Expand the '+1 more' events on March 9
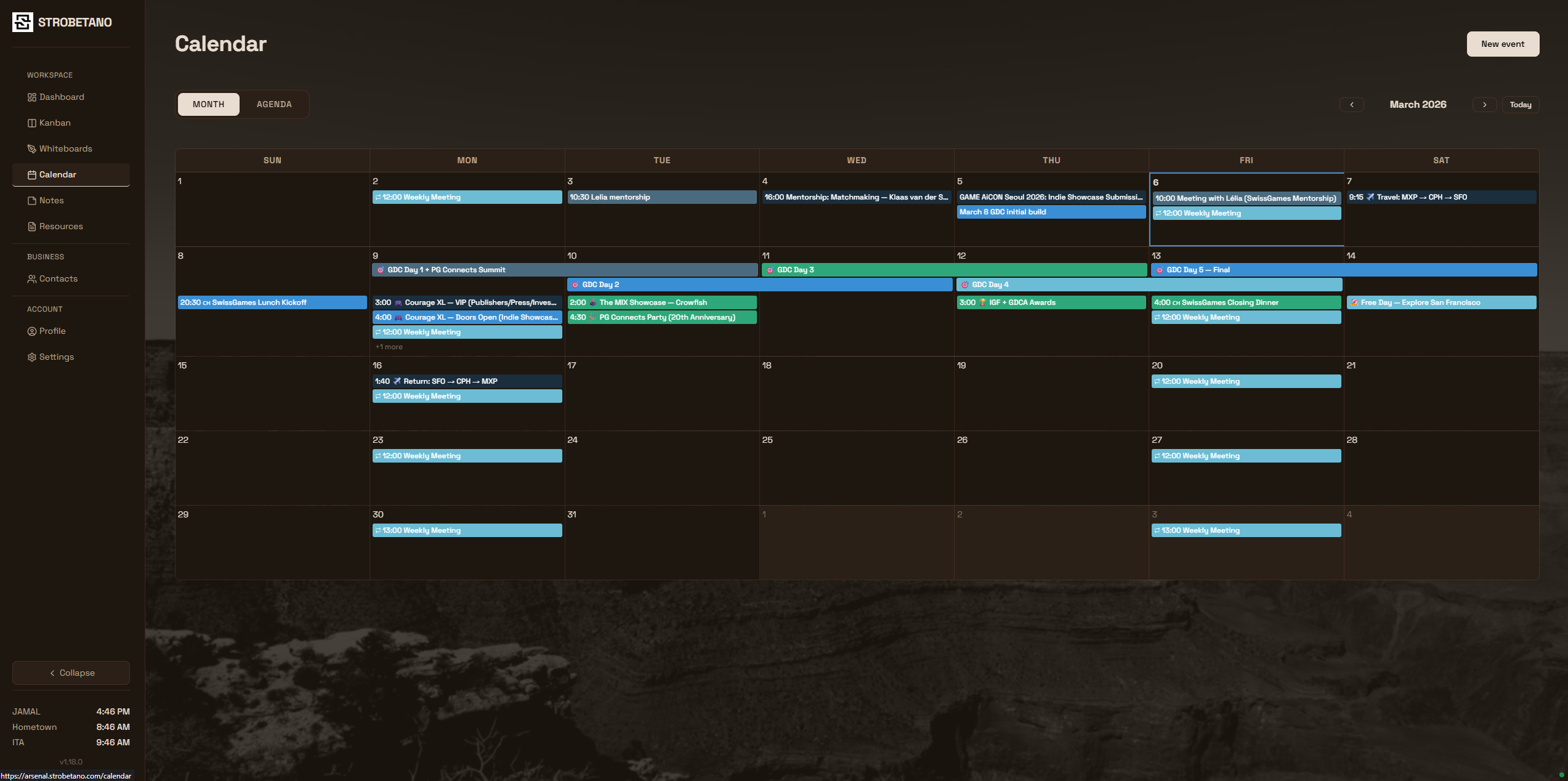 pyautogui.click(x=388, y=346)
